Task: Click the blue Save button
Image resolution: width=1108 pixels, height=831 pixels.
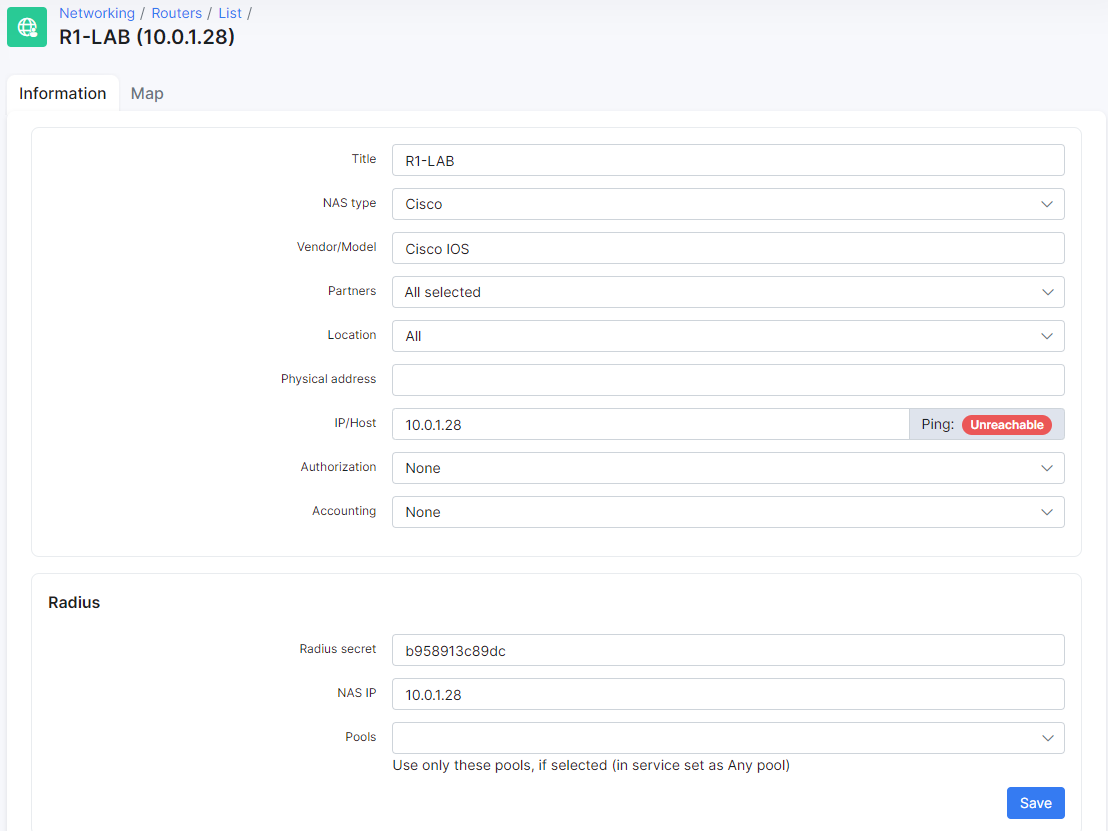Action: click(x=1035, y=803)
